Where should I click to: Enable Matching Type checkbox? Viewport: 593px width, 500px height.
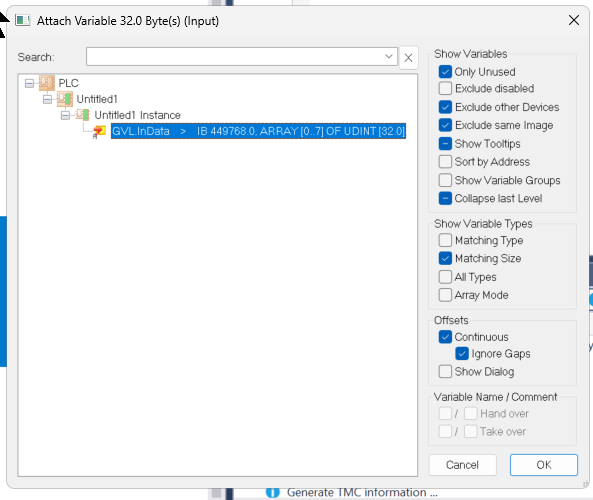[445, 240]
